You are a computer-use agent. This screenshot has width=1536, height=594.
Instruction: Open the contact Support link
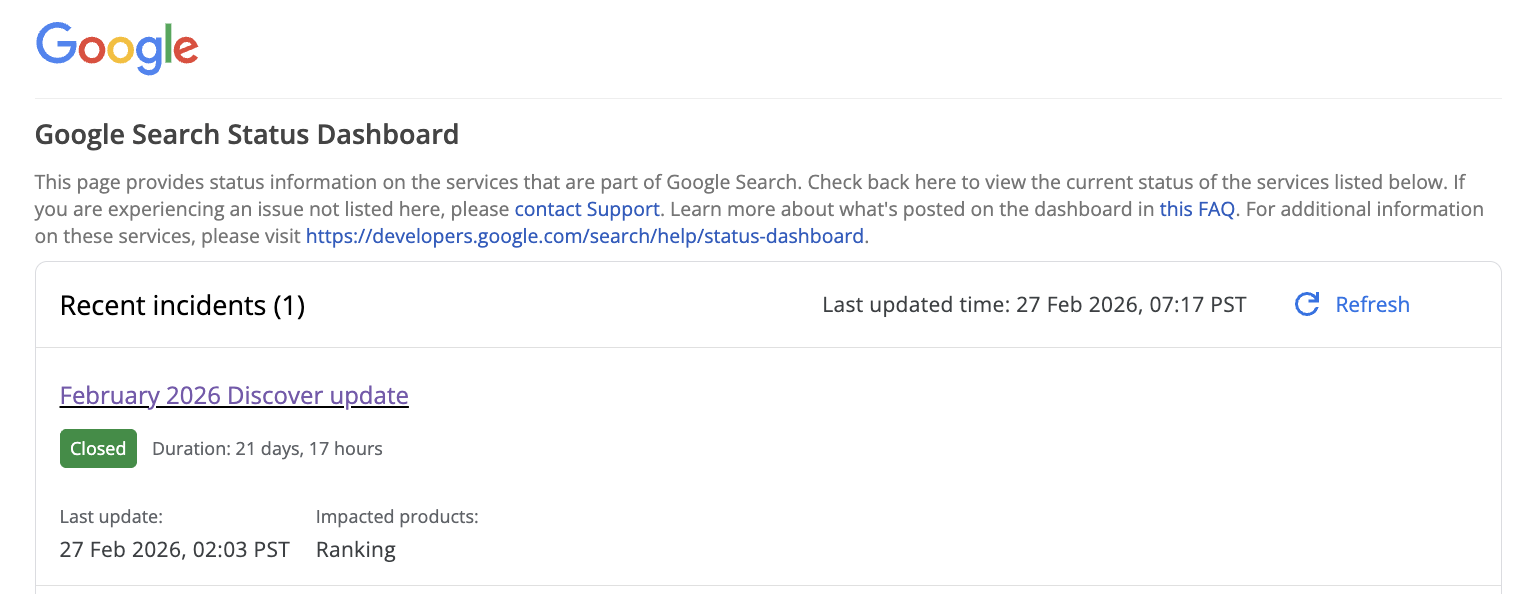tap(586, 208)
